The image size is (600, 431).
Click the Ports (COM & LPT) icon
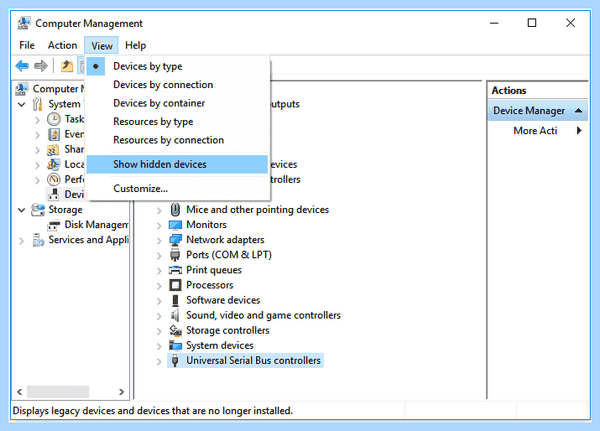(175, 255)
